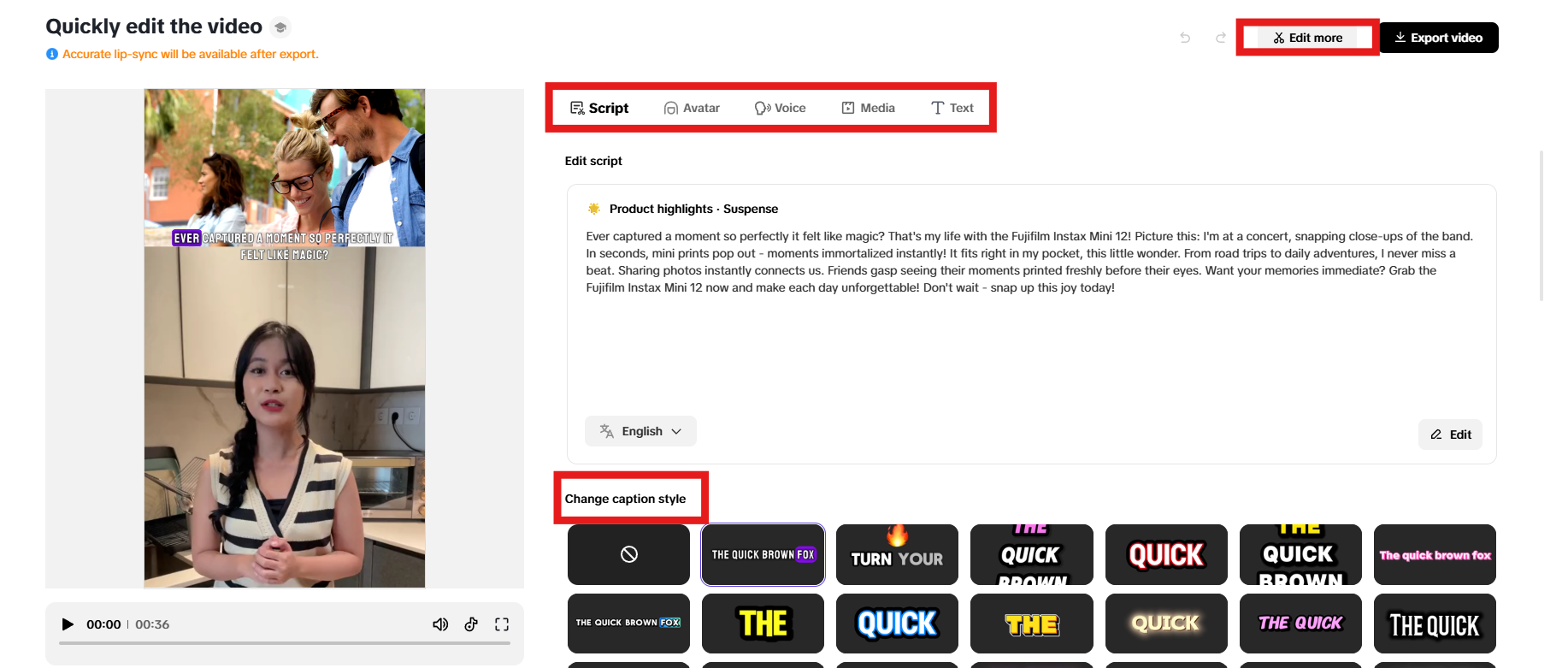Click the Edit script button
The width and height of the screenshot is (1568, 668).
pyautogui.click(x=1451, y=434)
